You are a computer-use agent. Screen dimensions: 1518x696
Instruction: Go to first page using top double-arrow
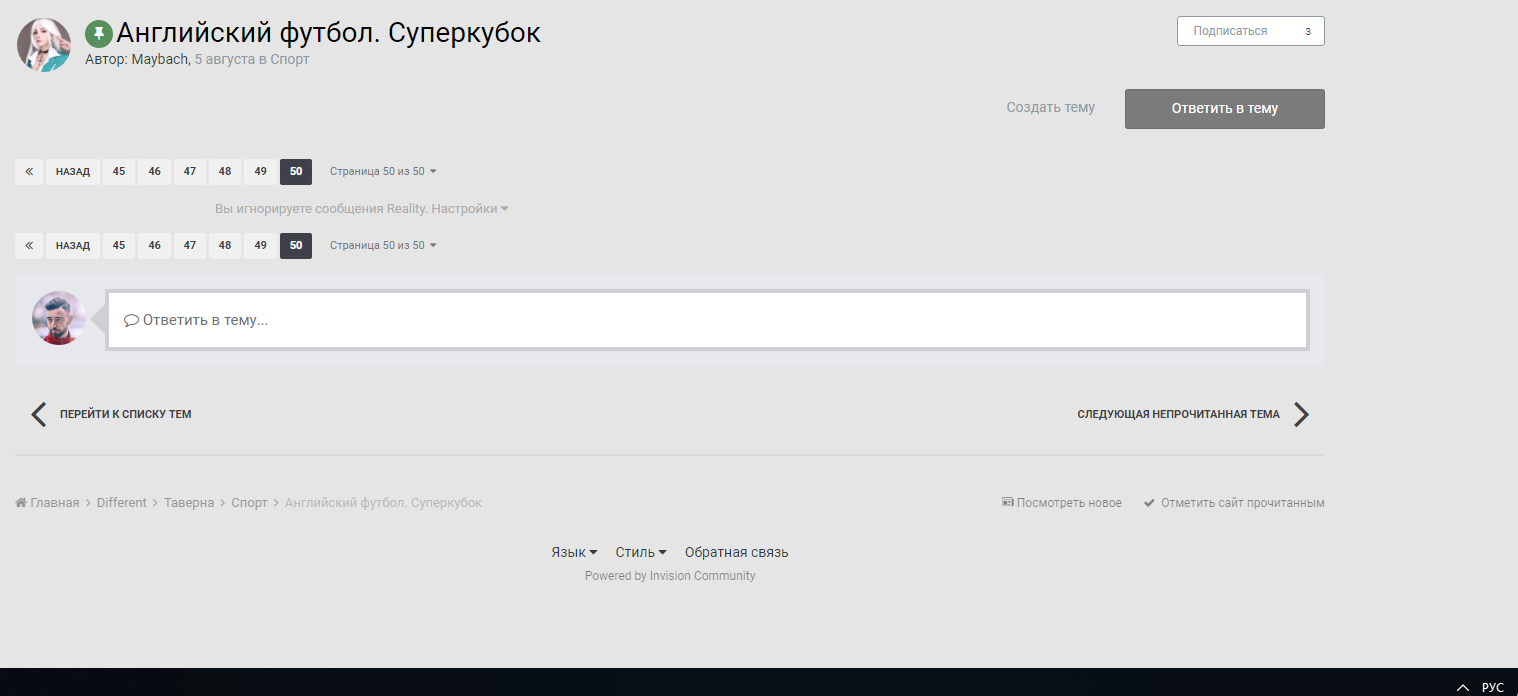(x=29, y=172)
